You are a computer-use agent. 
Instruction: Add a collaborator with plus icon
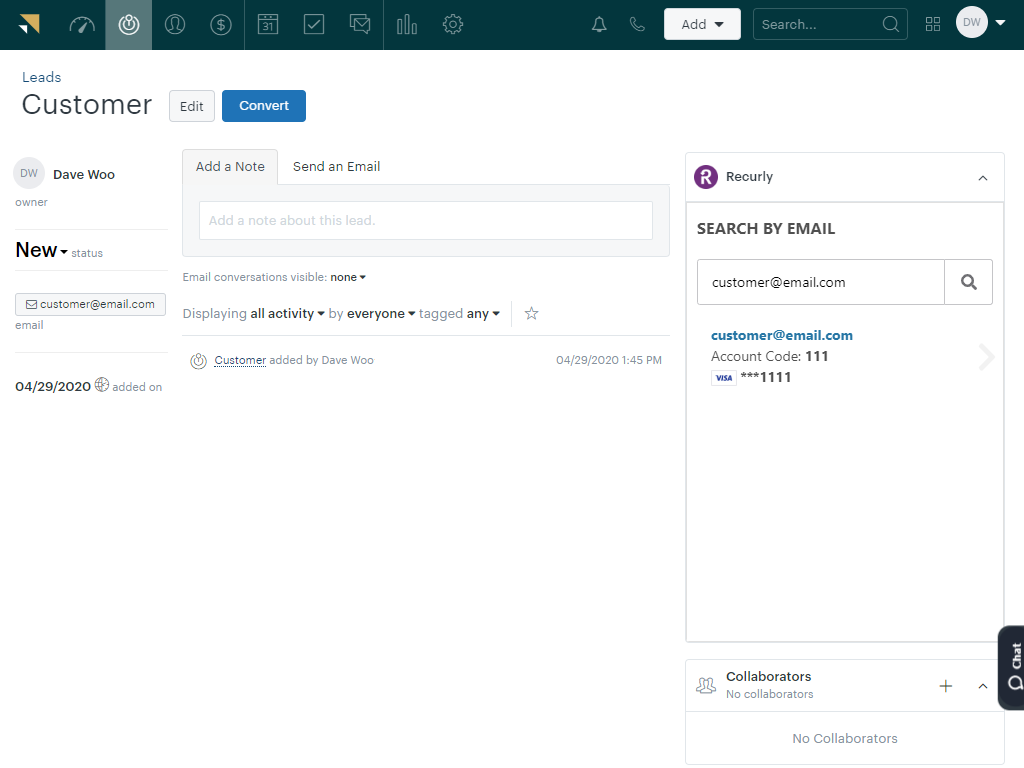[946, 686]
